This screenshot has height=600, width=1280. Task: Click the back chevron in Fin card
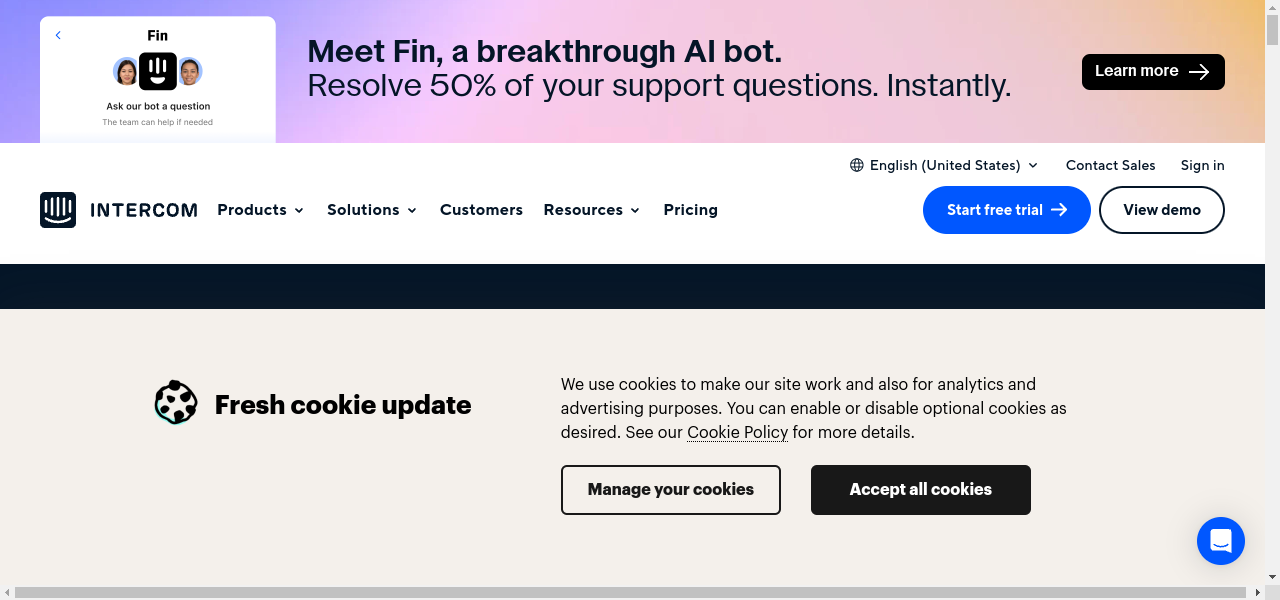tap(58, 36)
